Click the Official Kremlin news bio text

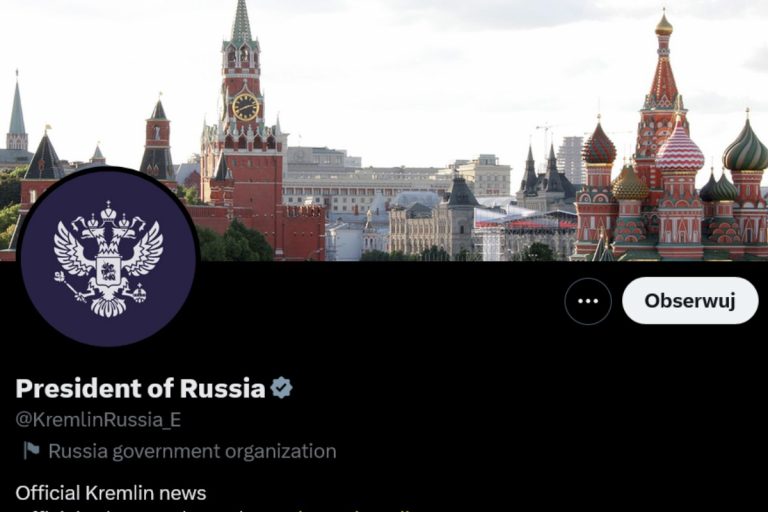(111, 493)
